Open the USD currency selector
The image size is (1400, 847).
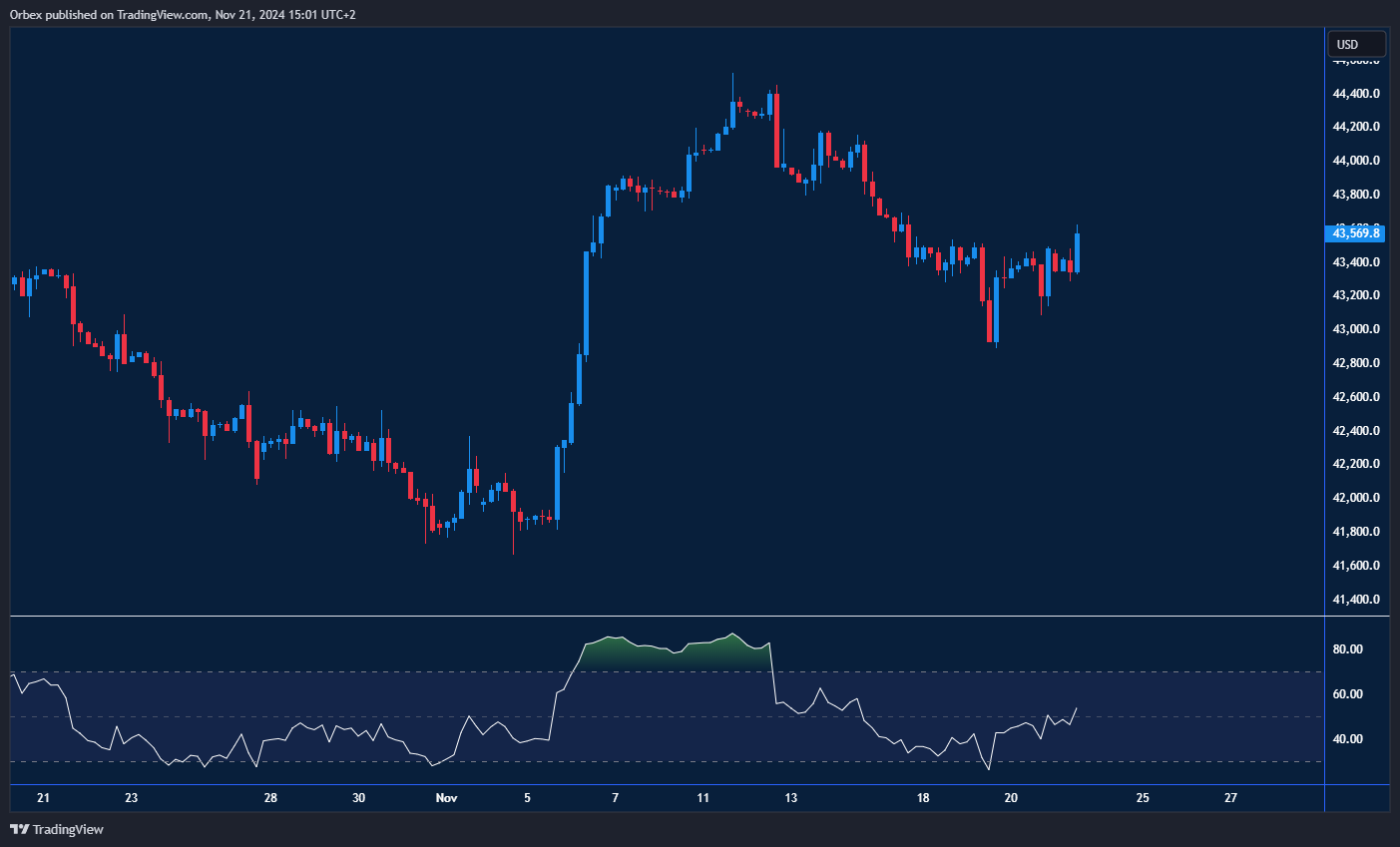tap(1356, 45)
